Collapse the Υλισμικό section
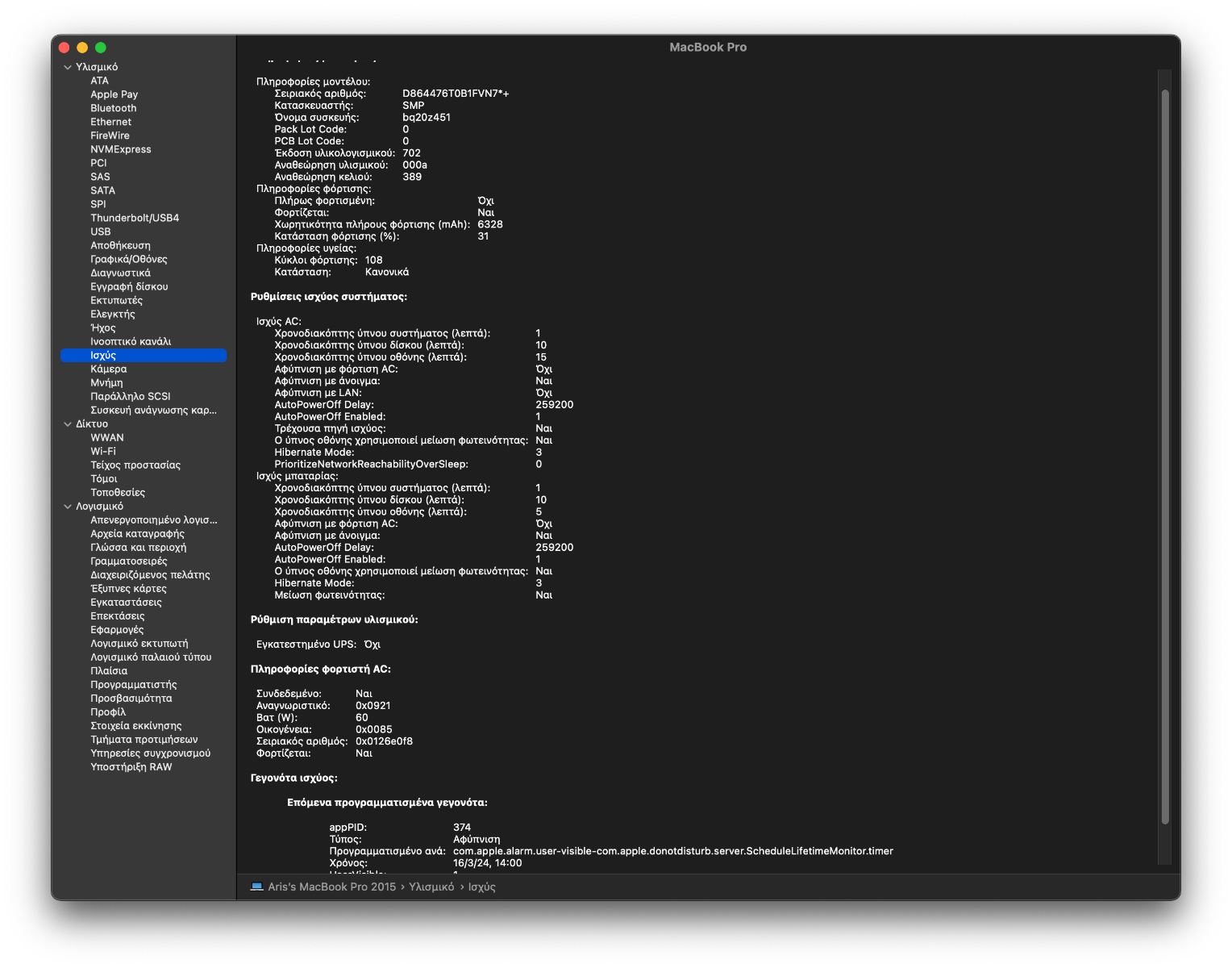 [68, 67]
